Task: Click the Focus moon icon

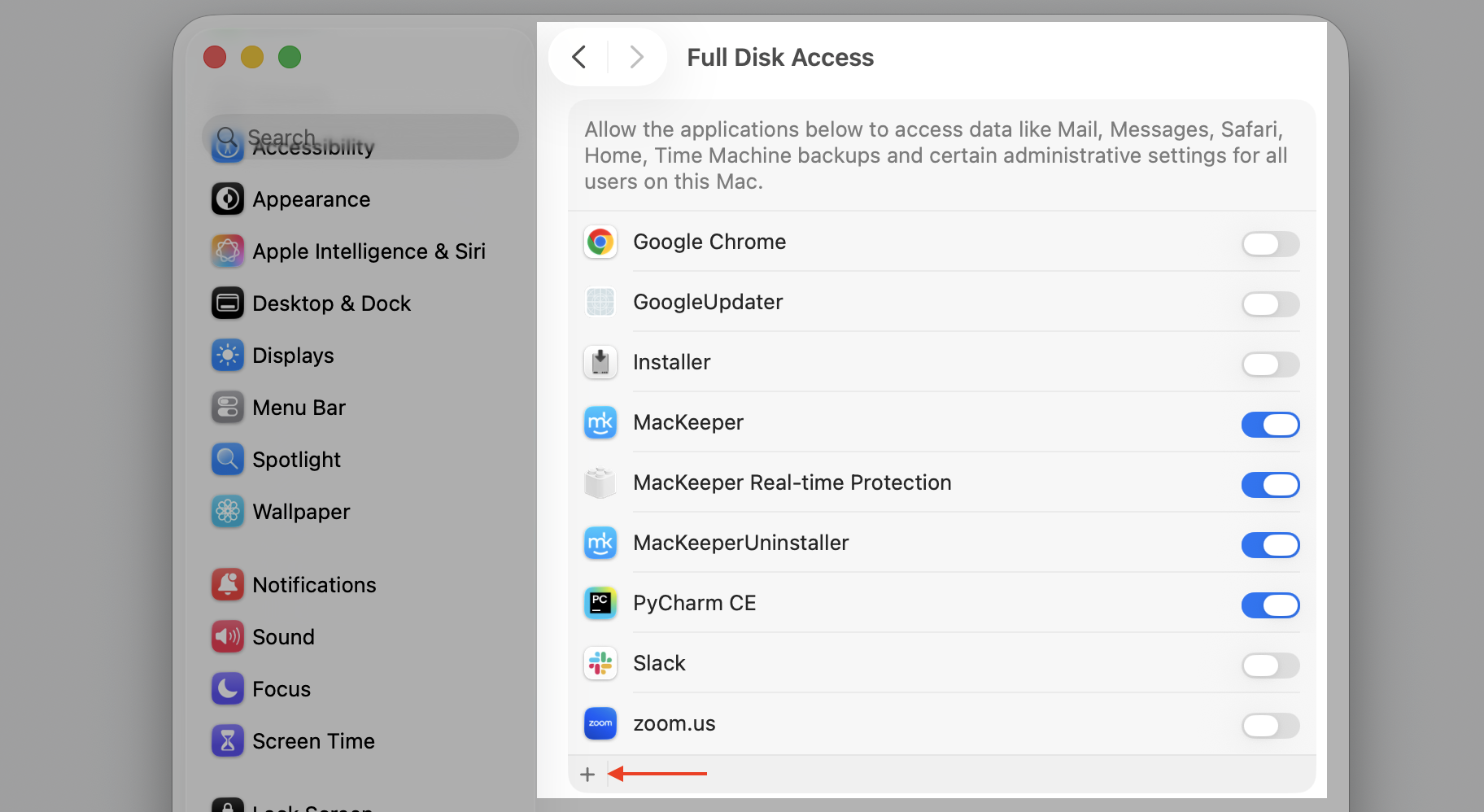Action: [x=228, y=689]
